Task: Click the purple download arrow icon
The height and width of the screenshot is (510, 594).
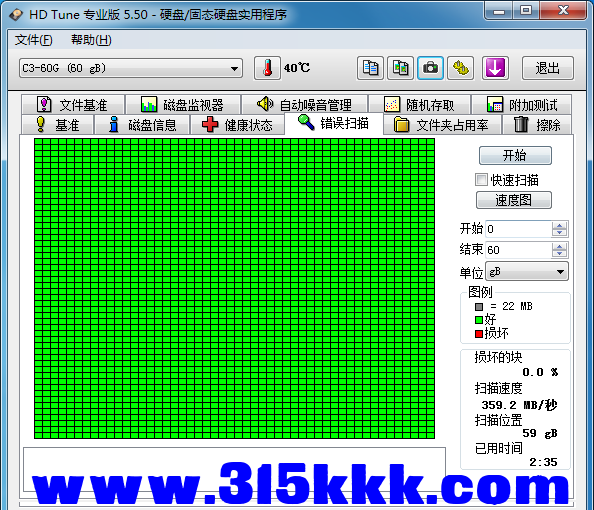Action: [495, 68]
